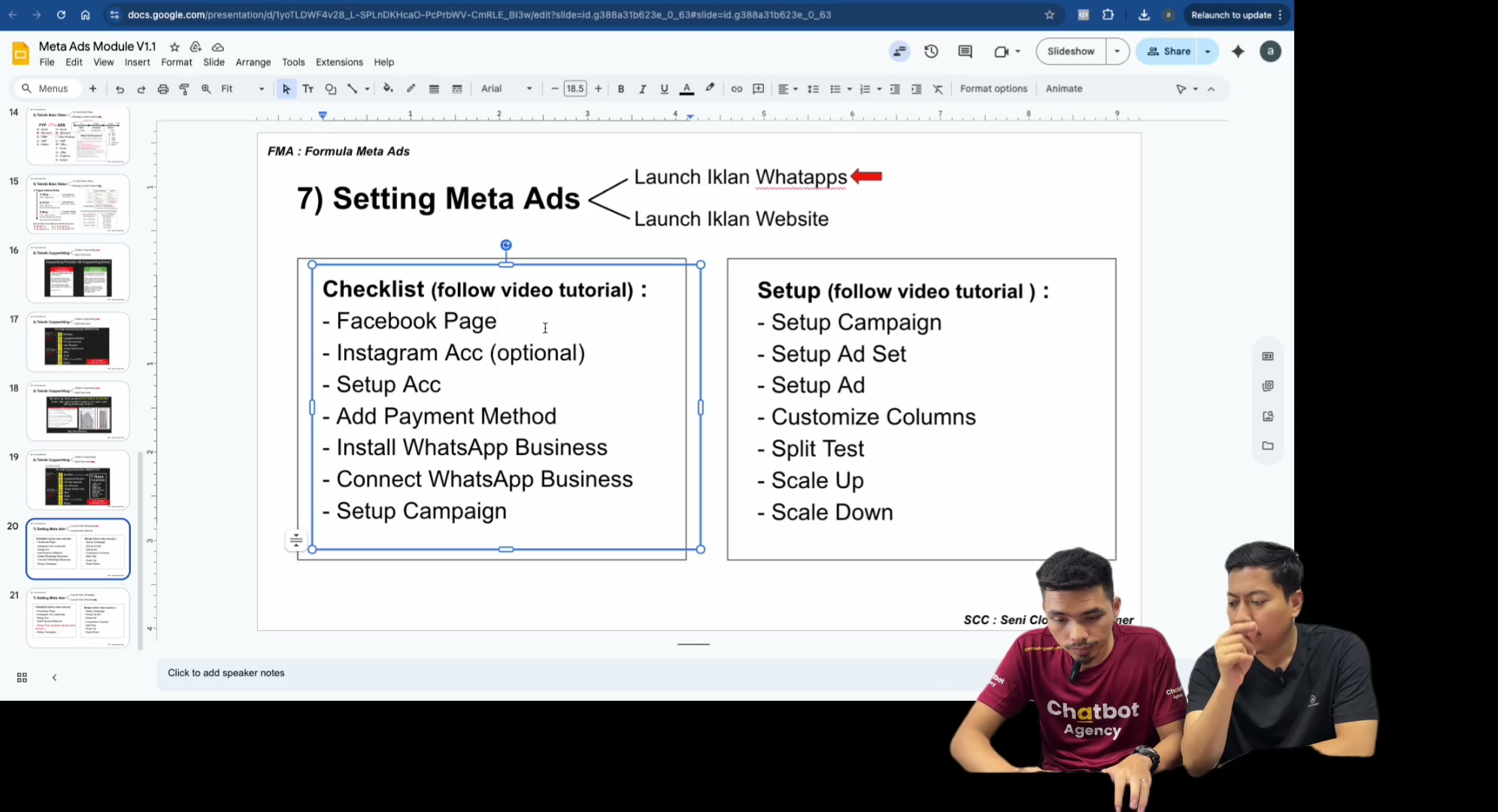This screenshot has width=1498, height=812.
Task: Click the Undo icon in toolbar
Action: 120,89
